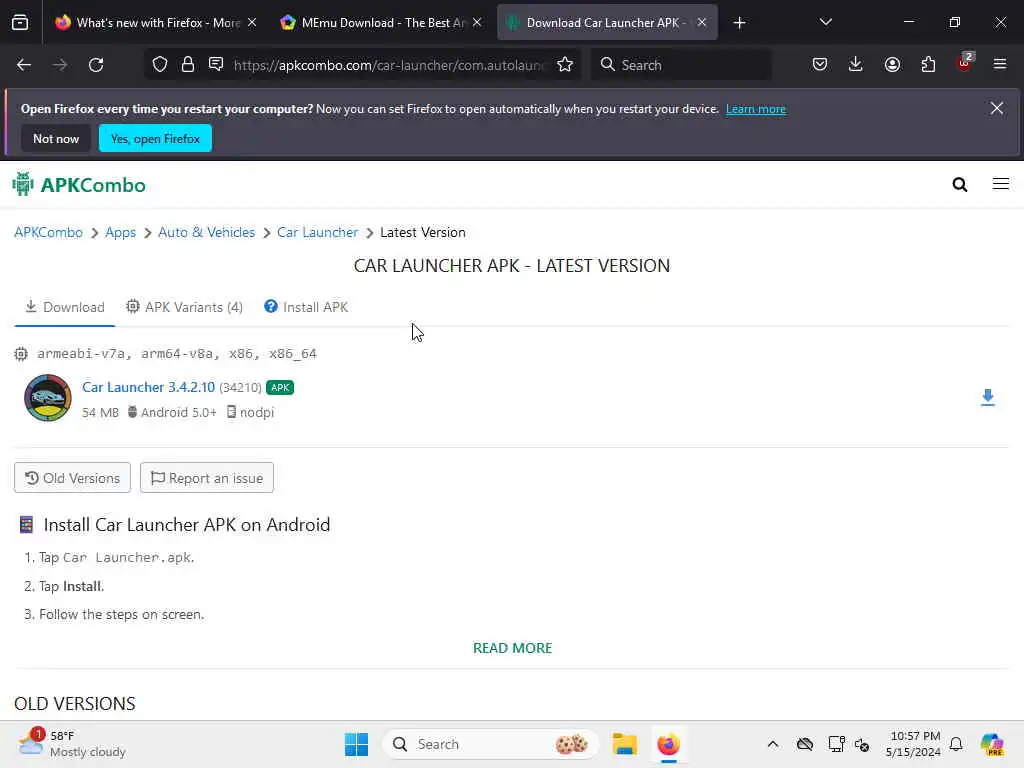The height and width of the screenshot is (768, 1024).
Task: Open the Old Versions button
Action: (x=72, y=478)
